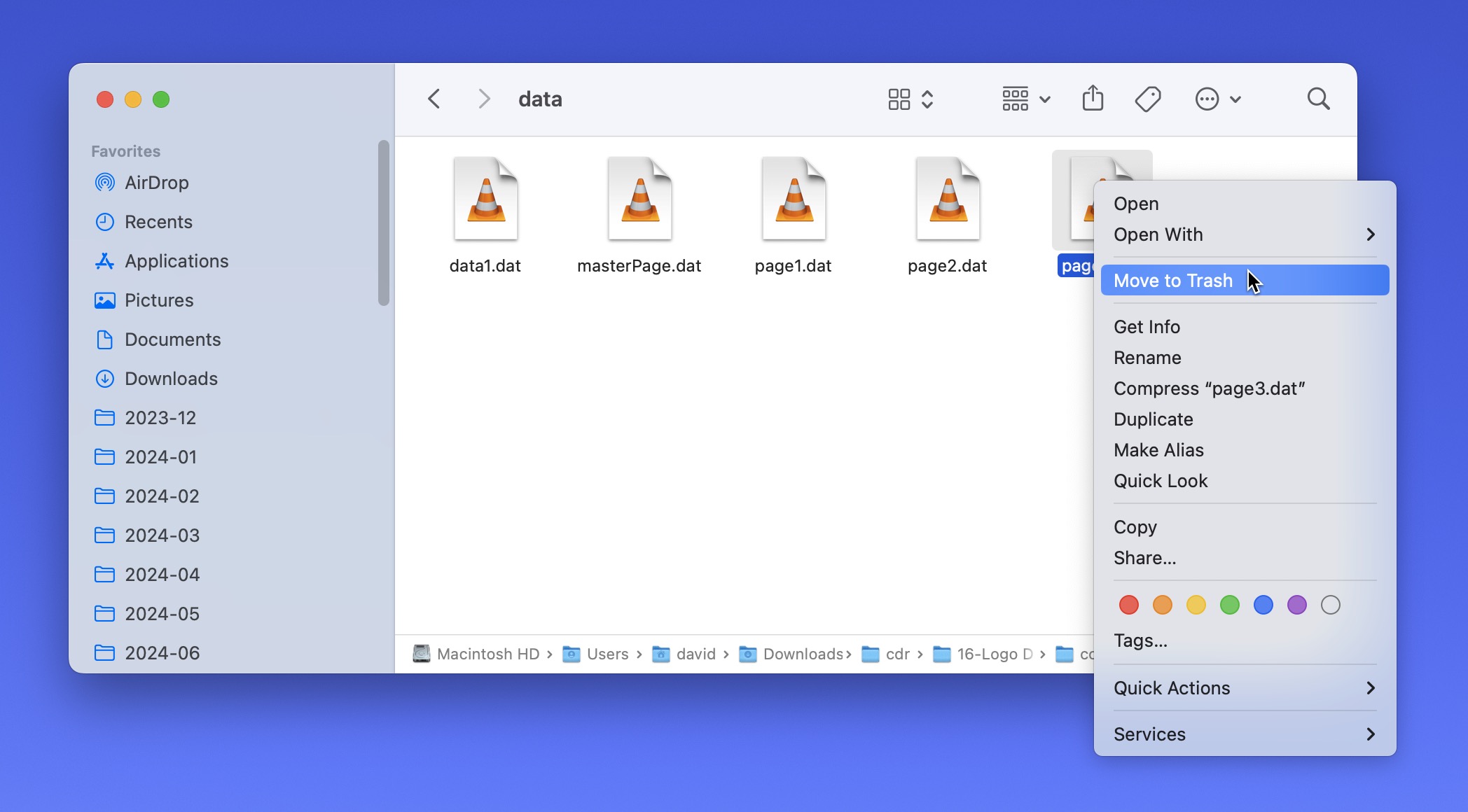
Task: Click the Downloads folder in sidebar
Action: (171, 378)
